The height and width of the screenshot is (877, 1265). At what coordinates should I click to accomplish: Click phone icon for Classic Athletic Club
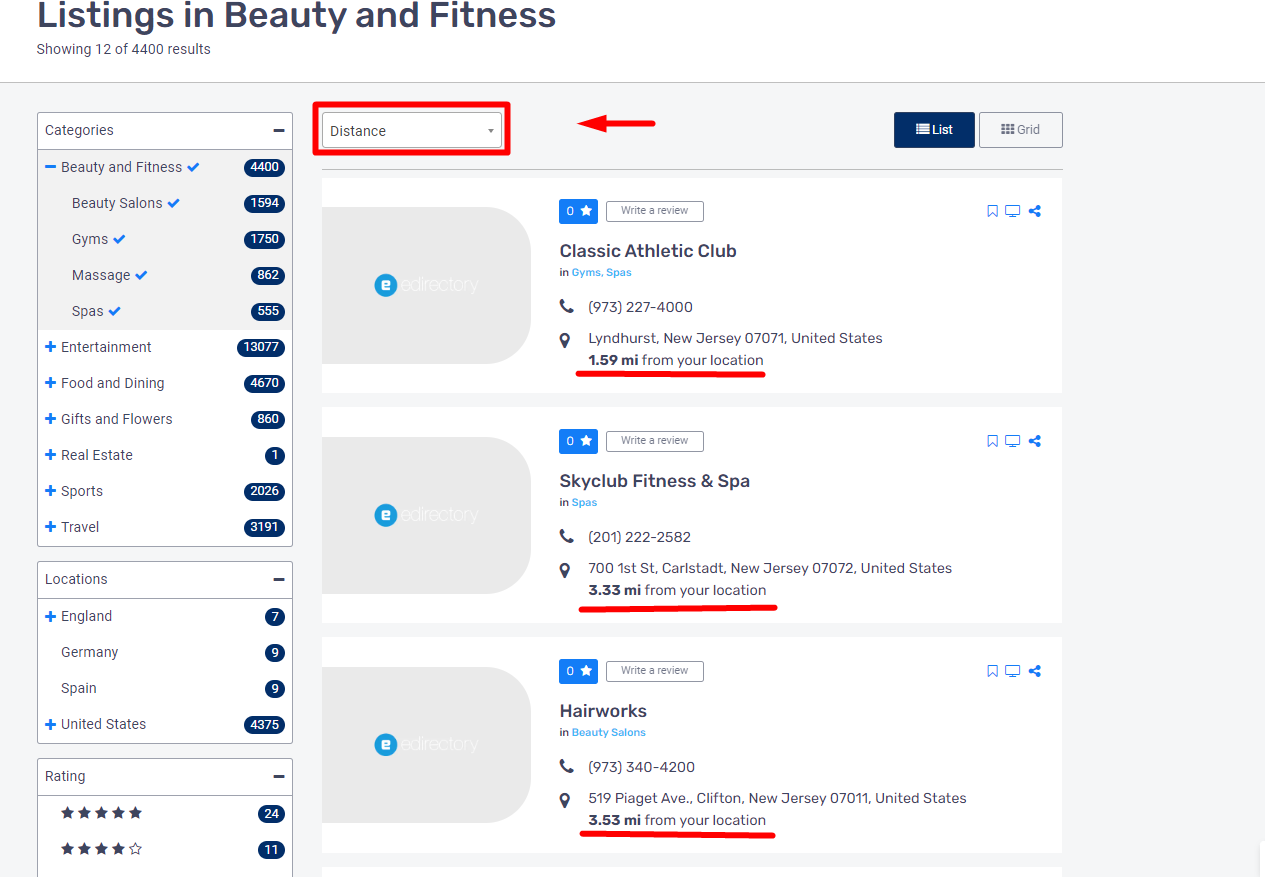[x=567, y=307]
